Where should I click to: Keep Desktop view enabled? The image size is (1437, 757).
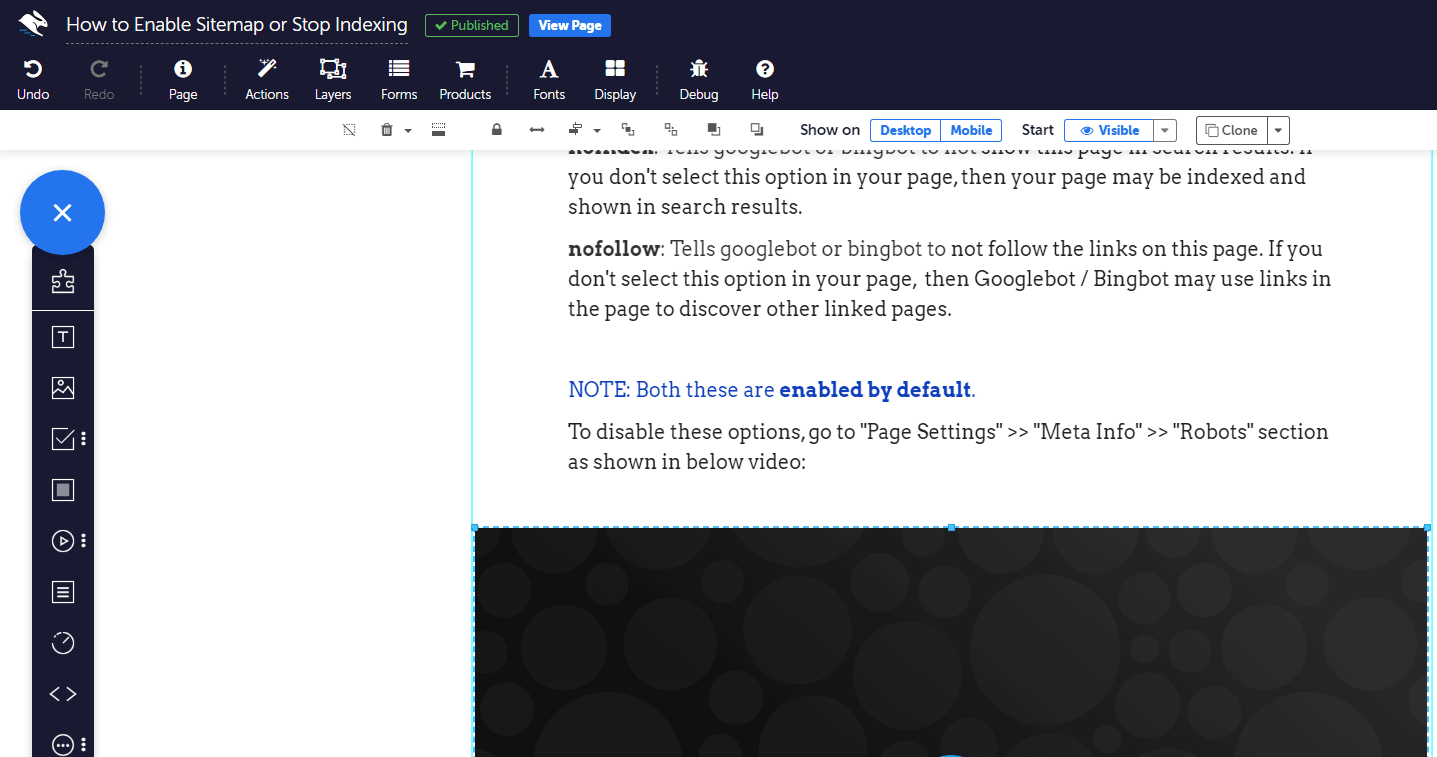[x=905, y=130]
